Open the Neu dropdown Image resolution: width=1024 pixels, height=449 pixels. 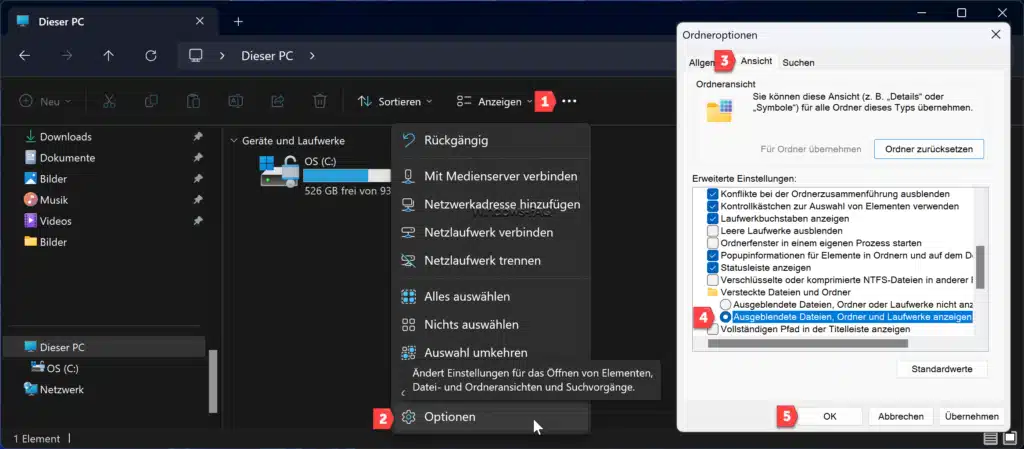[45, 101]
